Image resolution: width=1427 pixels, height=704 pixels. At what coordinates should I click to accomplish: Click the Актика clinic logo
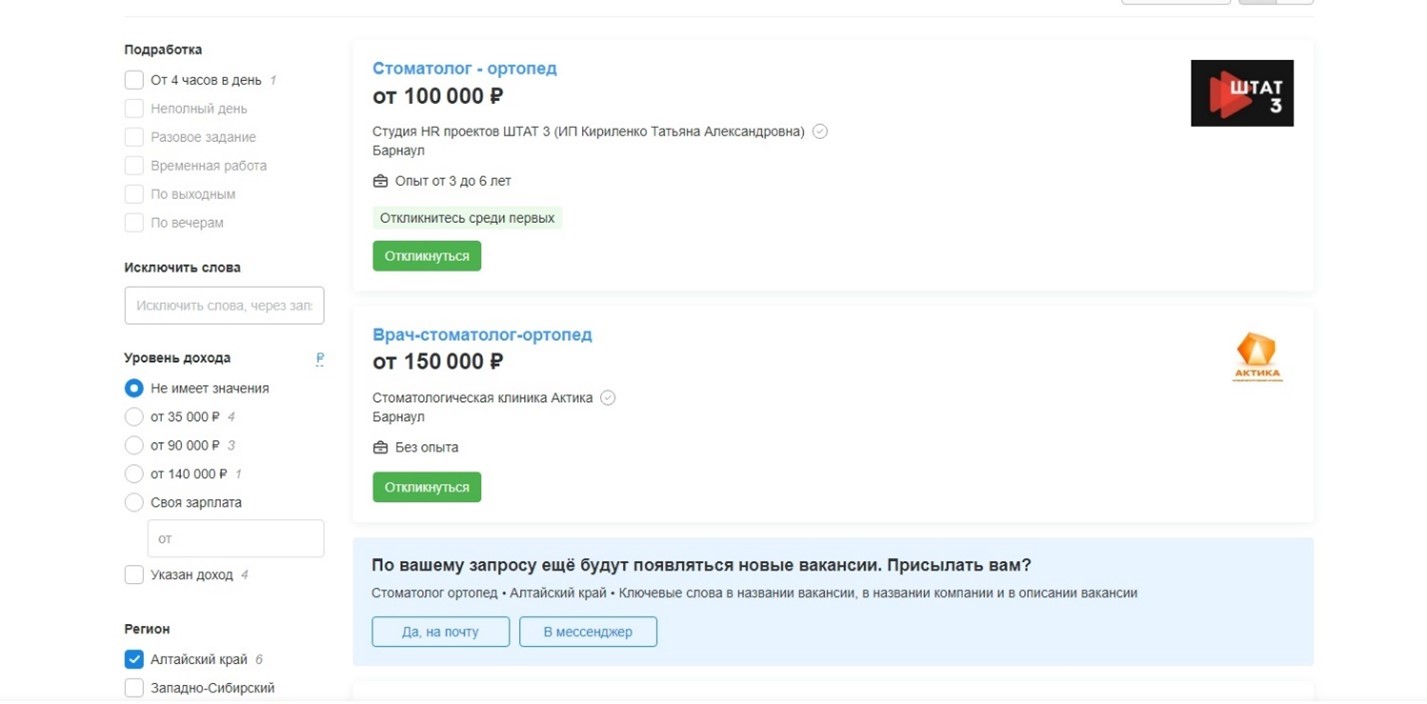click(1256, 358)
